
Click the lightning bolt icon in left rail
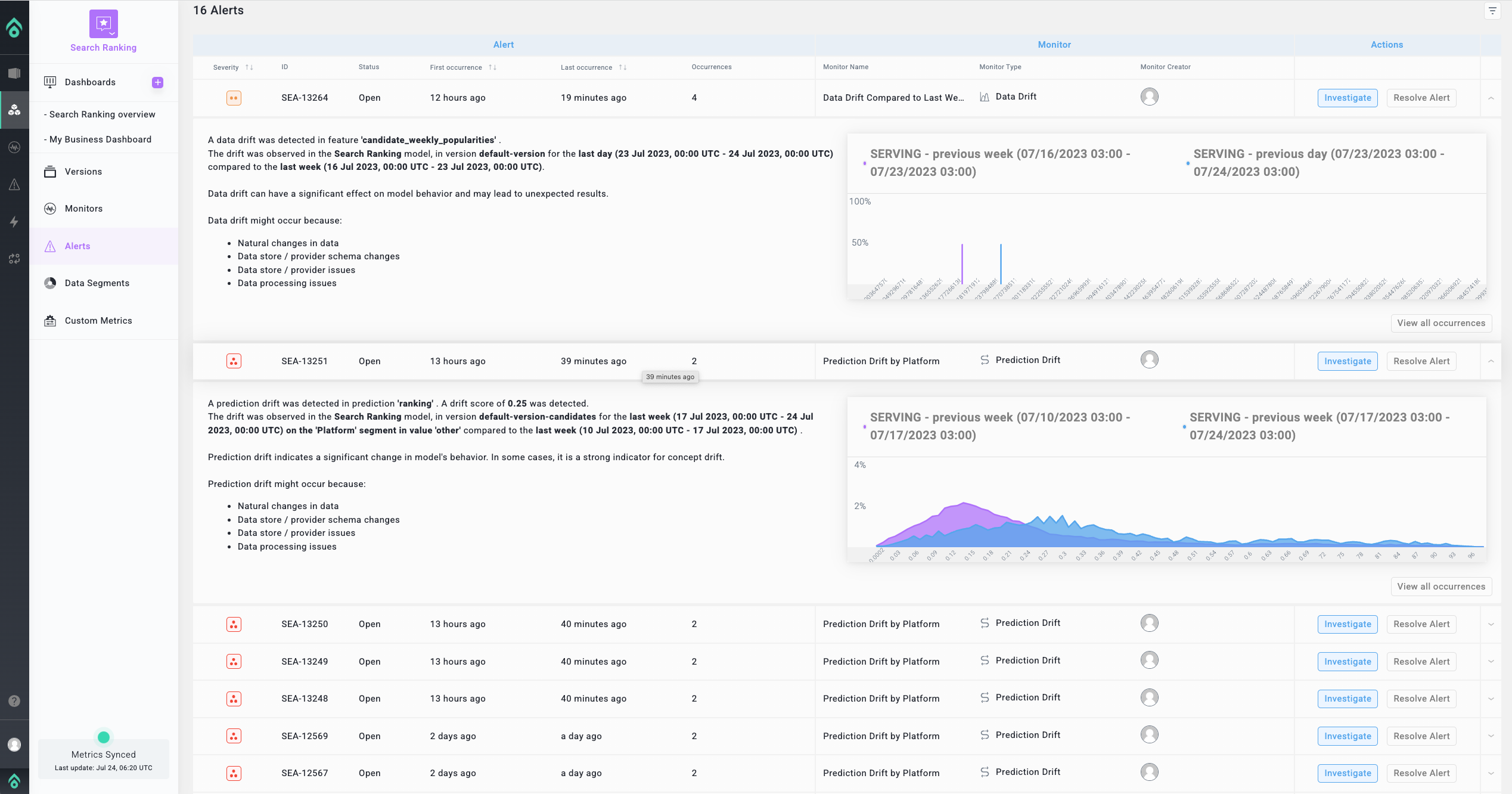[x=14, y=222]
